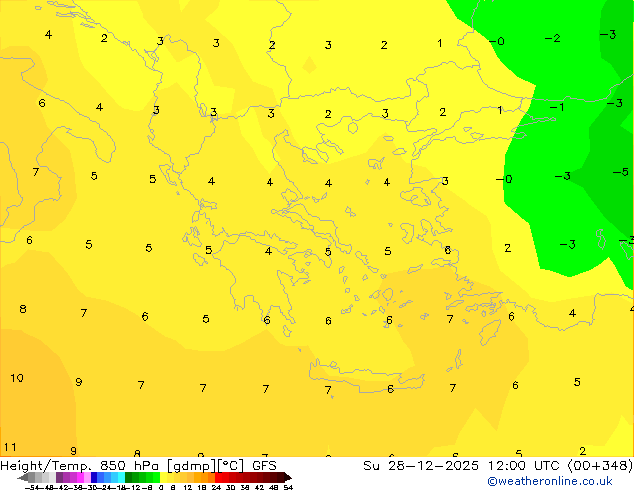Click the gray left arrow of color scale
Screen dimensions: 634x490
coord(23,477)
